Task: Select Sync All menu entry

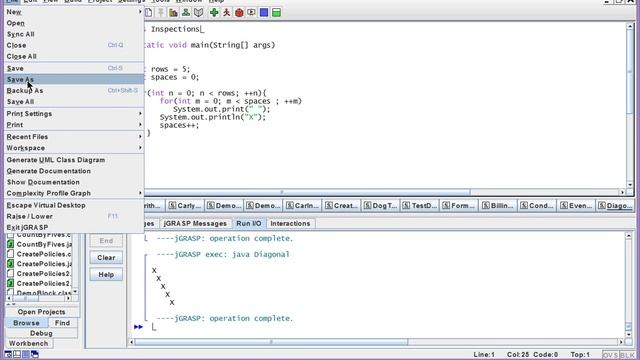Action: click(74, 34)
